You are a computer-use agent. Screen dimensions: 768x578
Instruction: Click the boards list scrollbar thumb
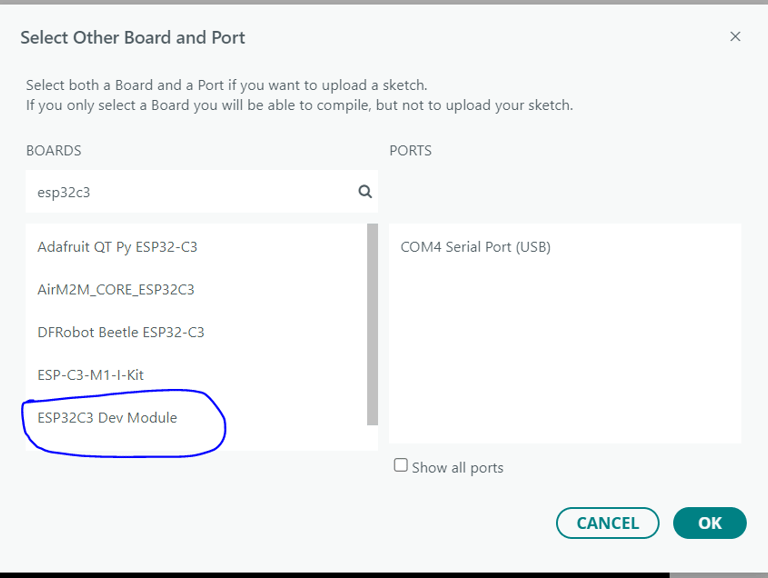click(x=372, y=320)
